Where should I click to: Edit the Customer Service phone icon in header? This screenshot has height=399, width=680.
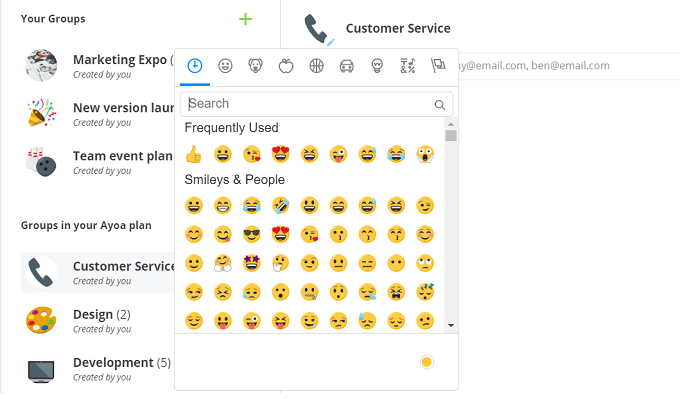coord(320,29)
